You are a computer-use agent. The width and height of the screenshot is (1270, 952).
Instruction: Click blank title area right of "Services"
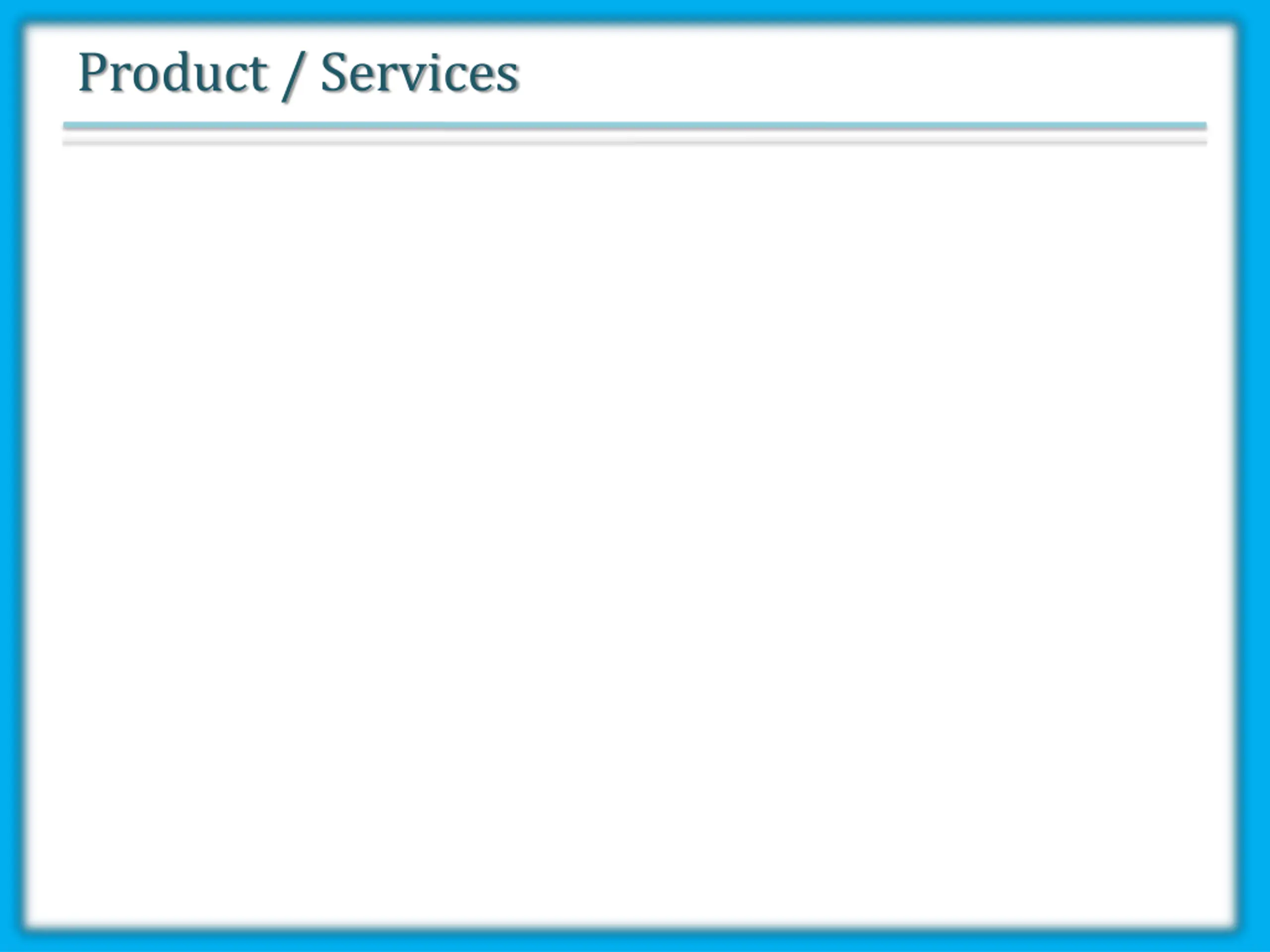861,73
